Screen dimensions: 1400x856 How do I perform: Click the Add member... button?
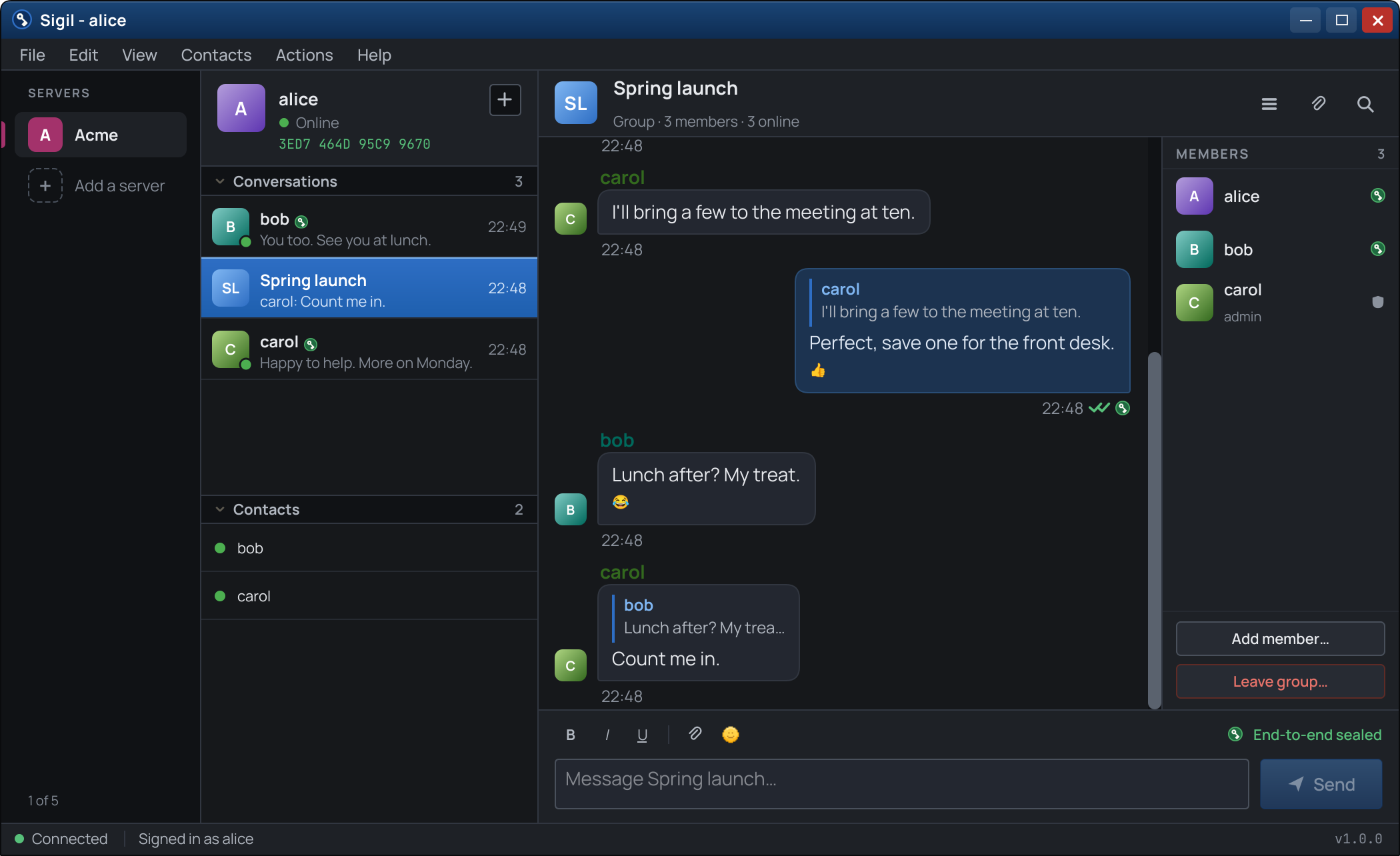pyautogui.click(x=1280, y=639)
